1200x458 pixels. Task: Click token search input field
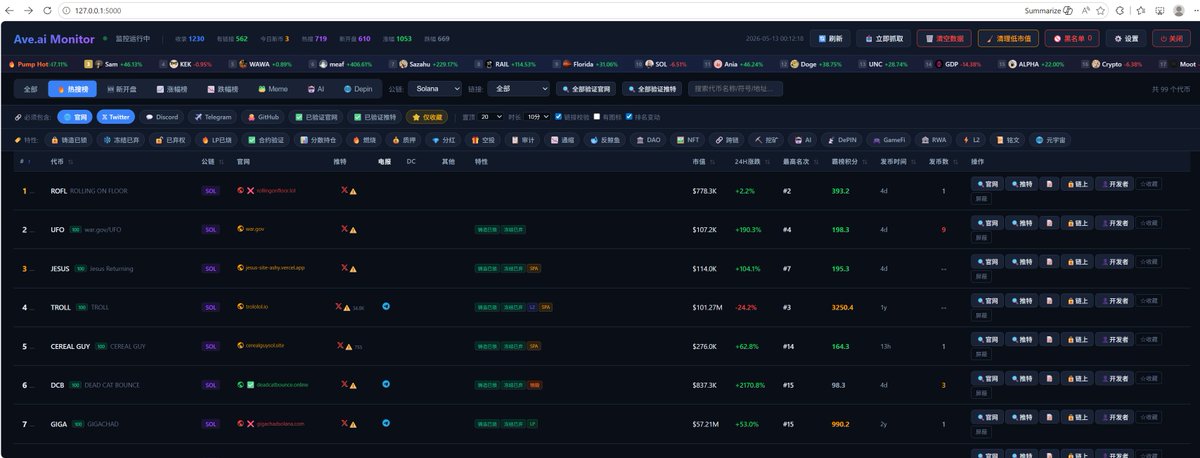tap(734, 88)
